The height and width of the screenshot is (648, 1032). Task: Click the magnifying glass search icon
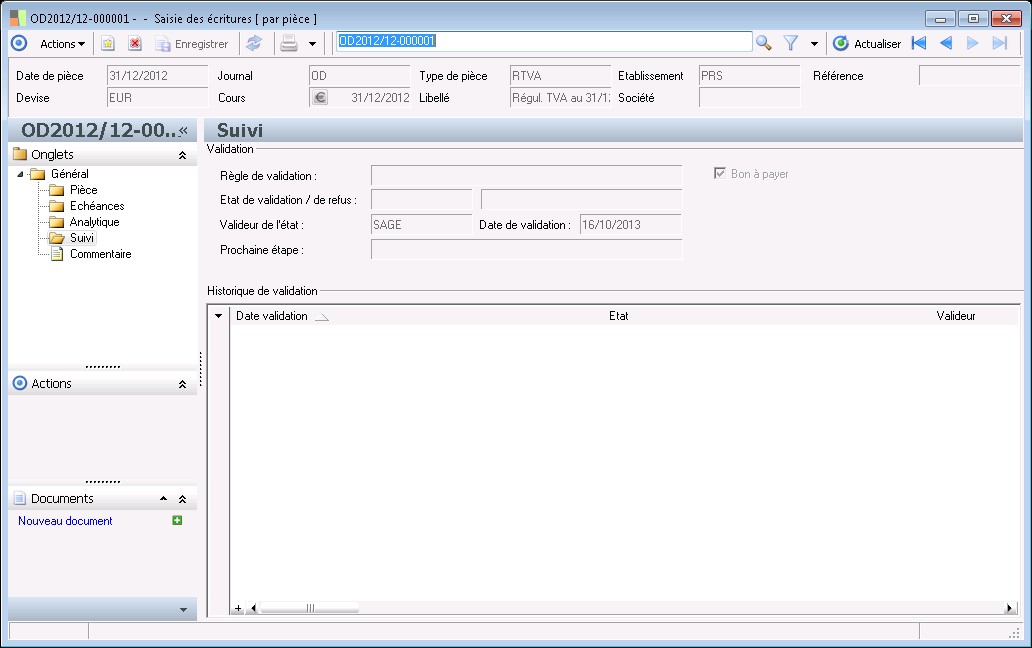764,43
